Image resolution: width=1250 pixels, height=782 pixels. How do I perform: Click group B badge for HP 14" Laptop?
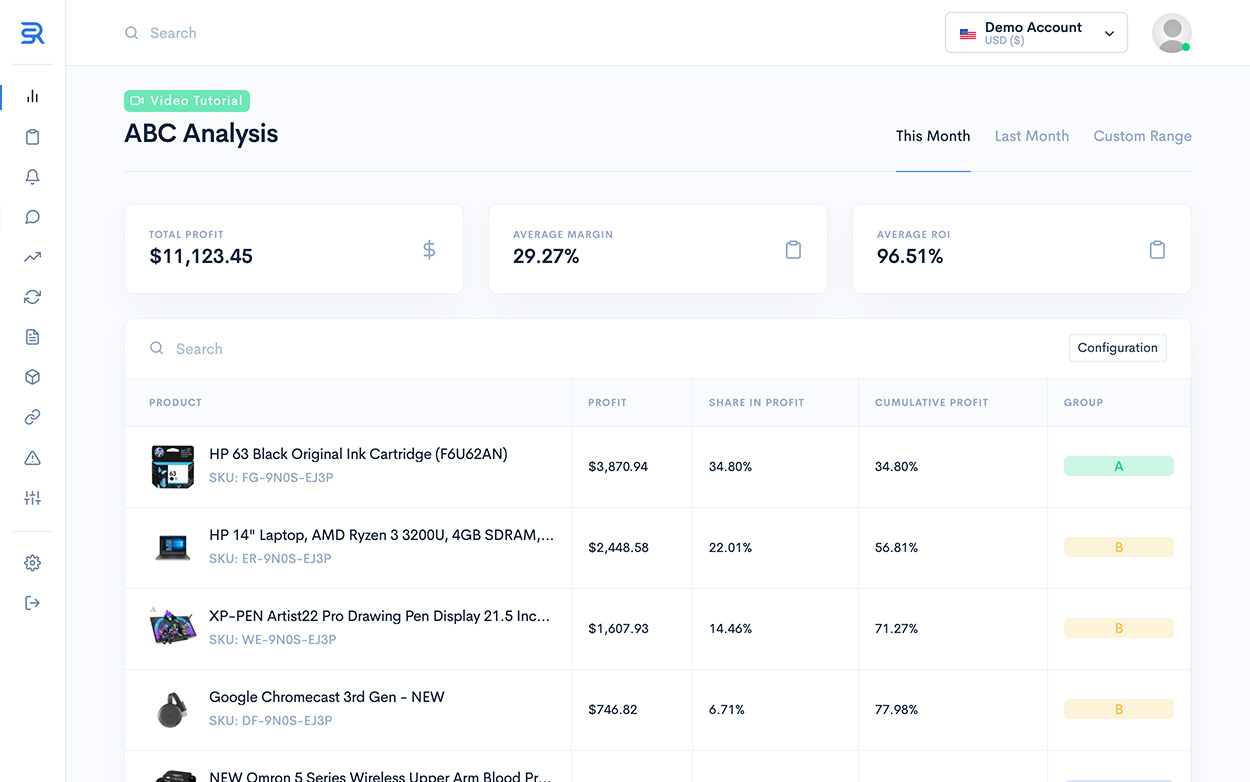[x=1119, y=547]
